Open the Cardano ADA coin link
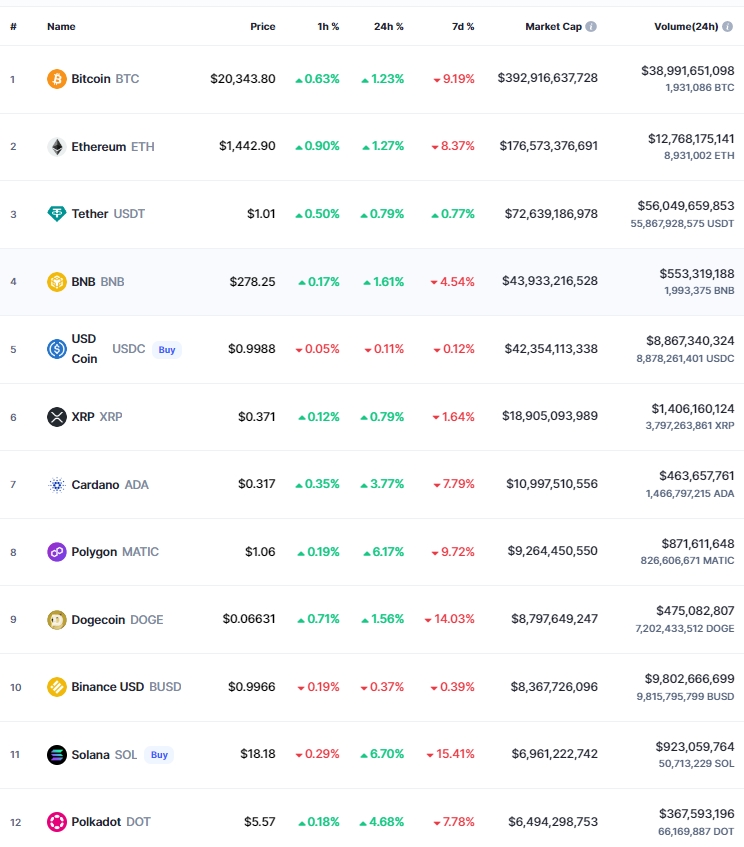744x847 pixels. point(110,485)
